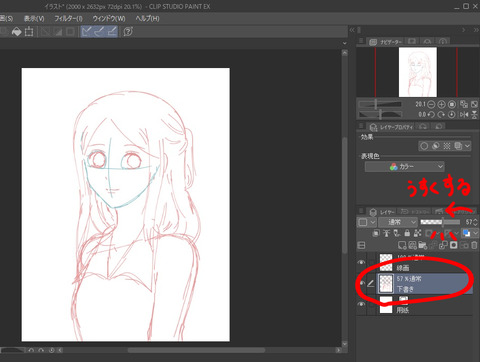Click create layer mask icon
The height and width of the screenshot is (362, 480).
(453, 246)
